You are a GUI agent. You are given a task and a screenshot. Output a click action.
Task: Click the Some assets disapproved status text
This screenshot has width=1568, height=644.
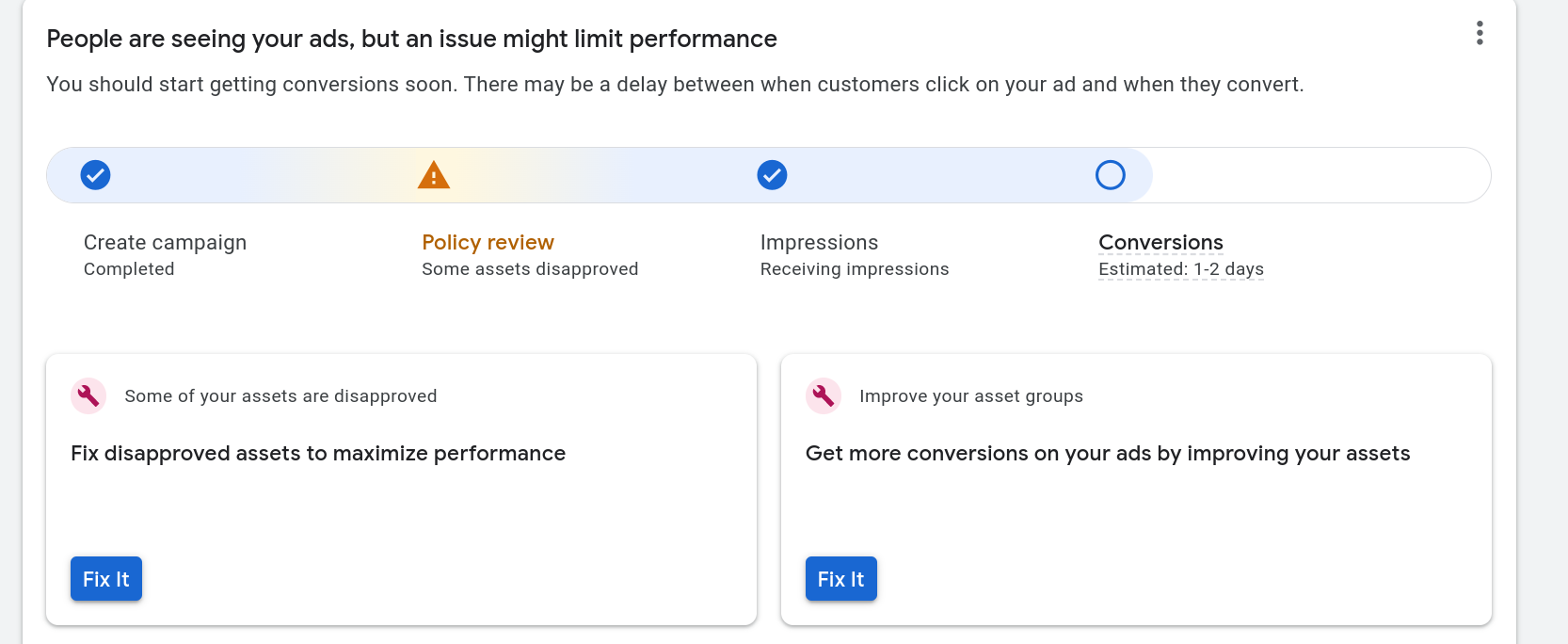(x=530, y=269)
